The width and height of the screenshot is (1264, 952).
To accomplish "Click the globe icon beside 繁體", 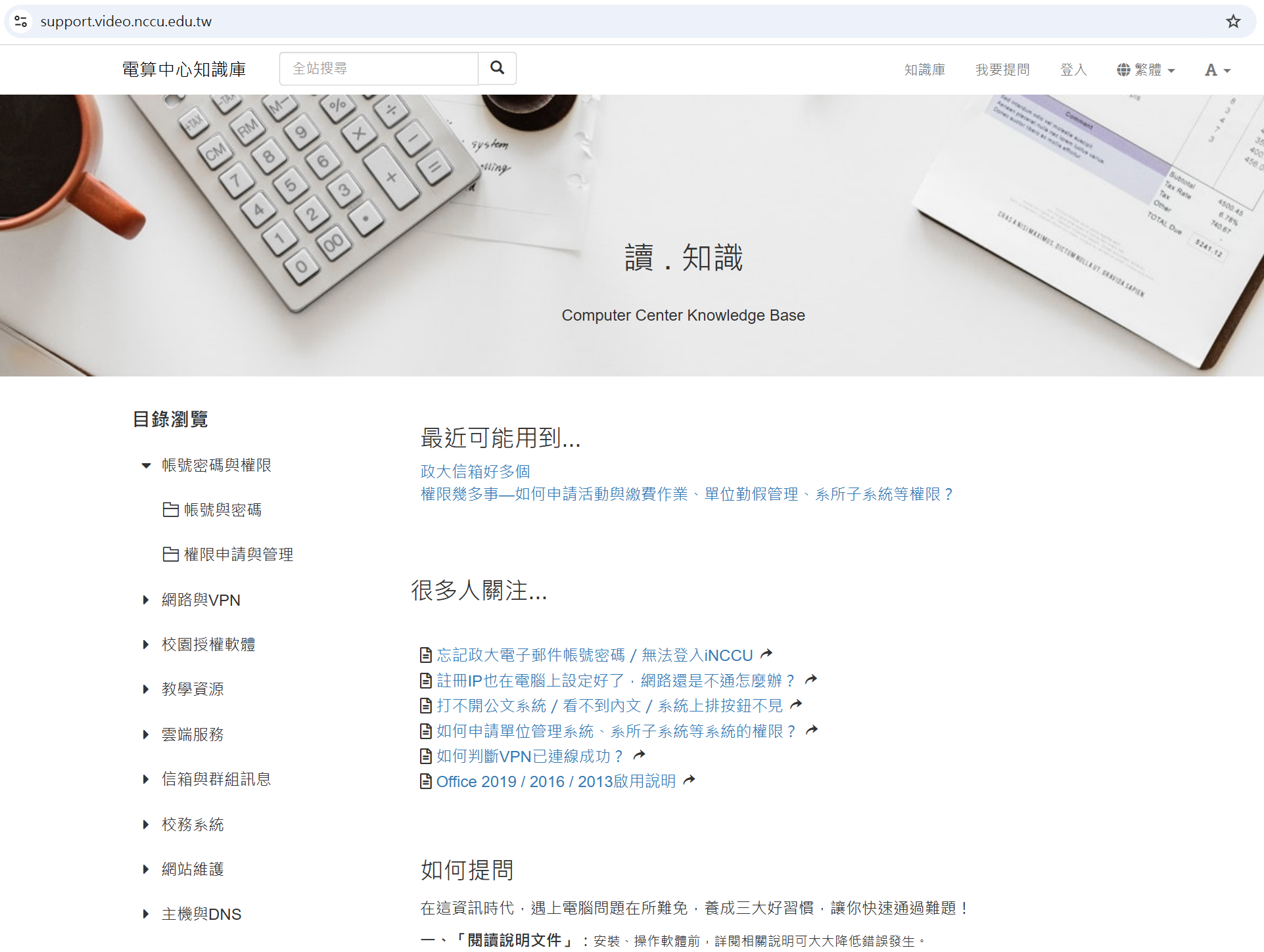I will pos(1123,69).
